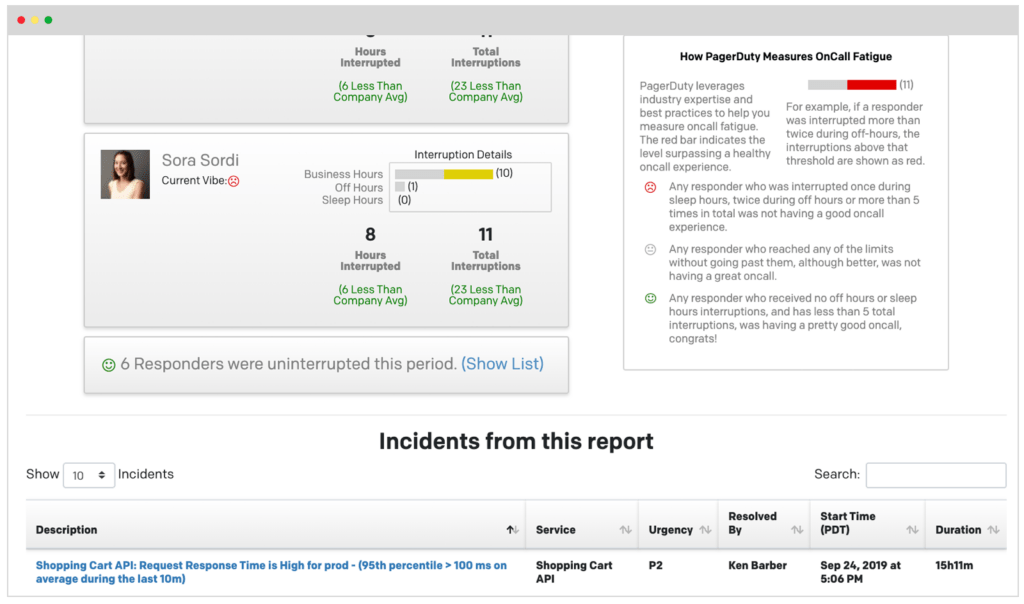Click the Ken Barber cell

[758, 565]
